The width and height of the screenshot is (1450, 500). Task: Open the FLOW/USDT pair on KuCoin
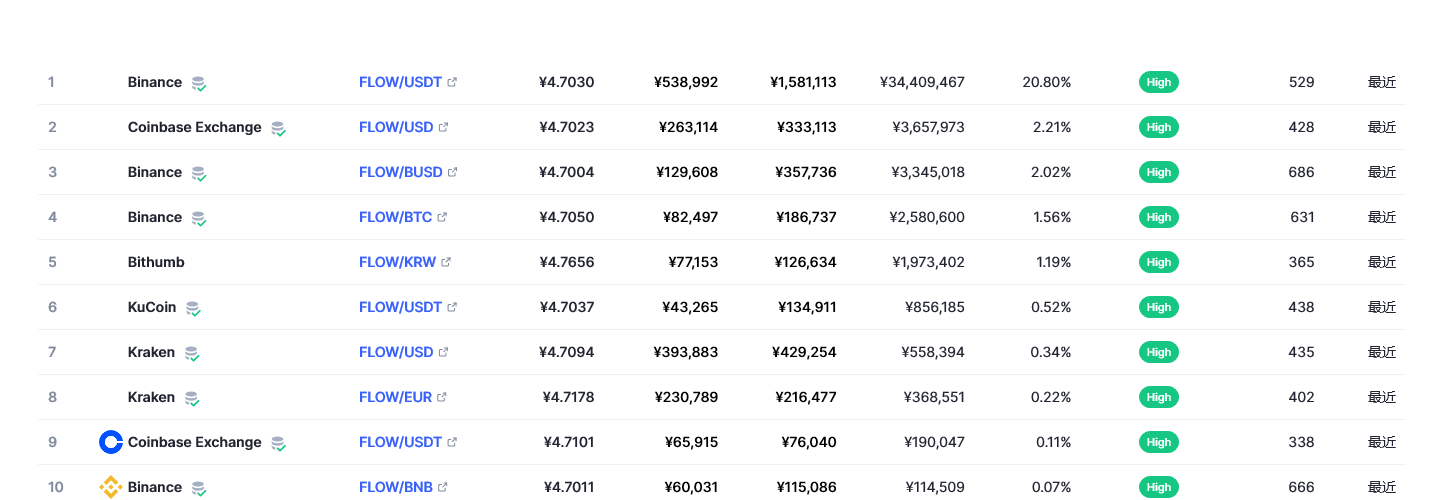(x=400, y=307)
